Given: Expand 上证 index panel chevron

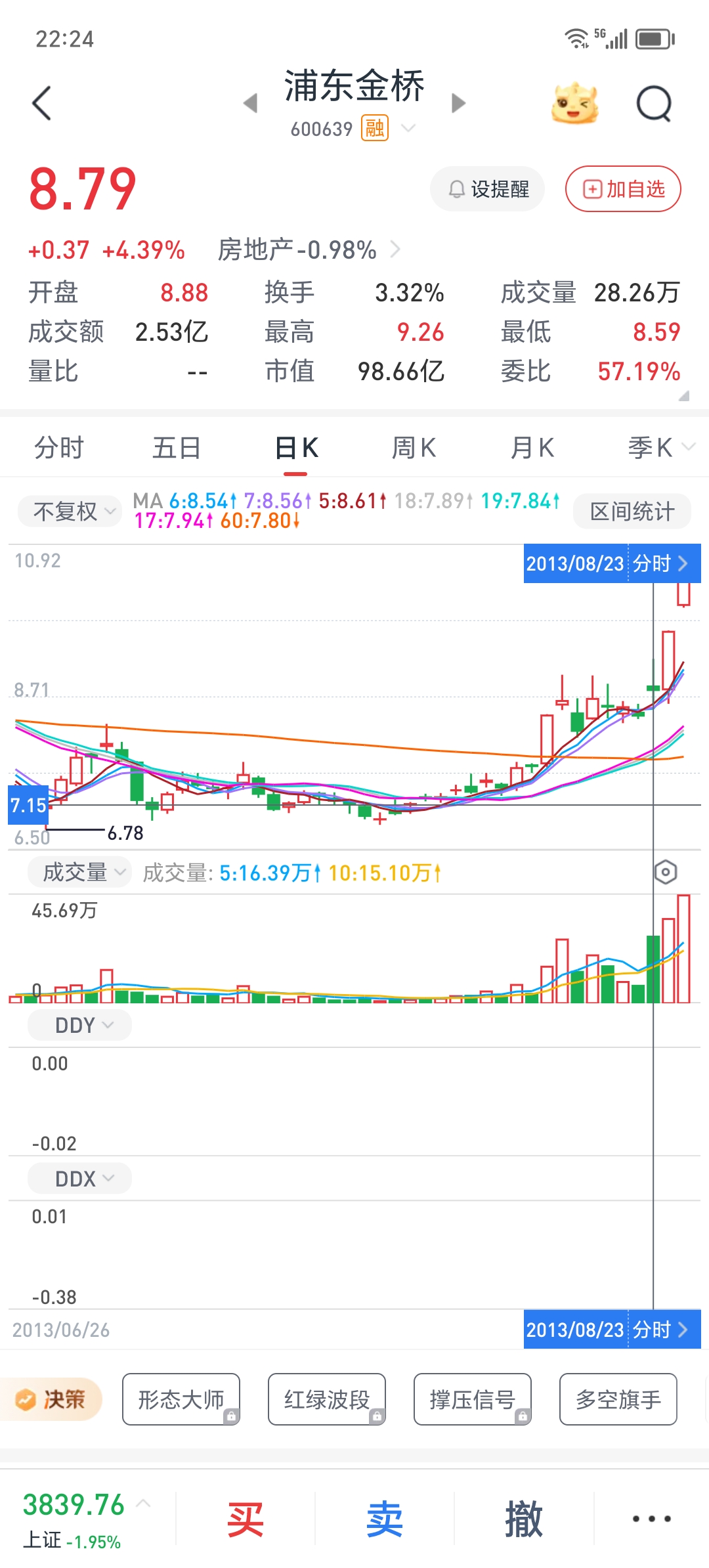Looking at the screenshot, I should 144,1503.
